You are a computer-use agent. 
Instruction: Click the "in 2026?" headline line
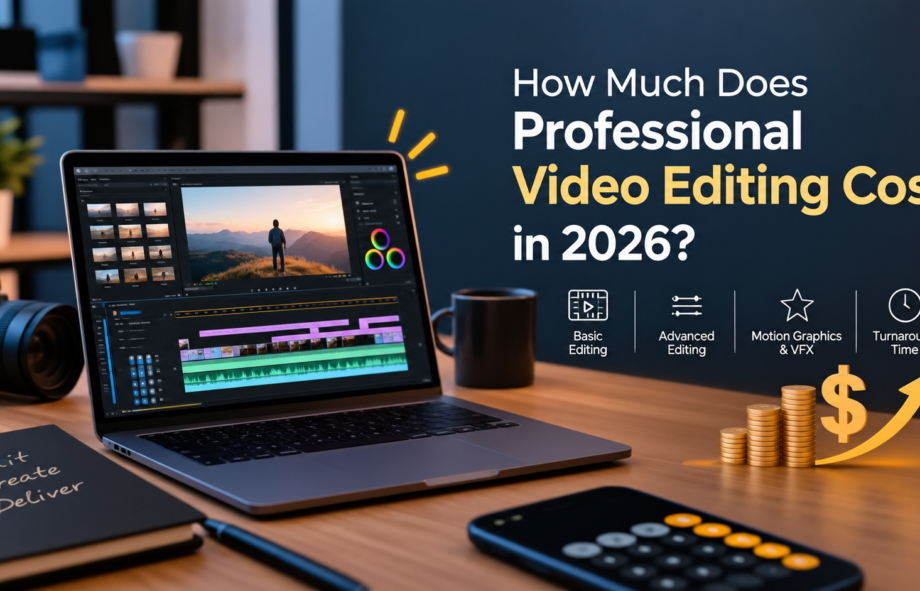[604, 242]
